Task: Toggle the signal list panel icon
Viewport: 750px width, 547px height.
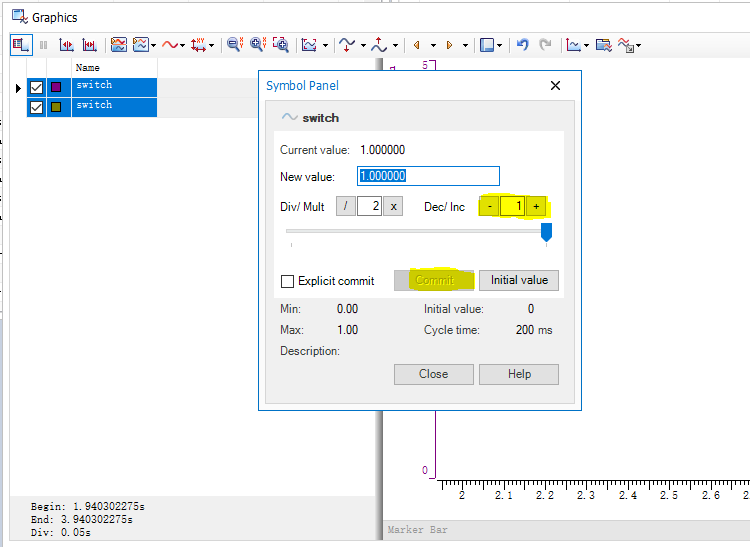Action: click(21, 45)
